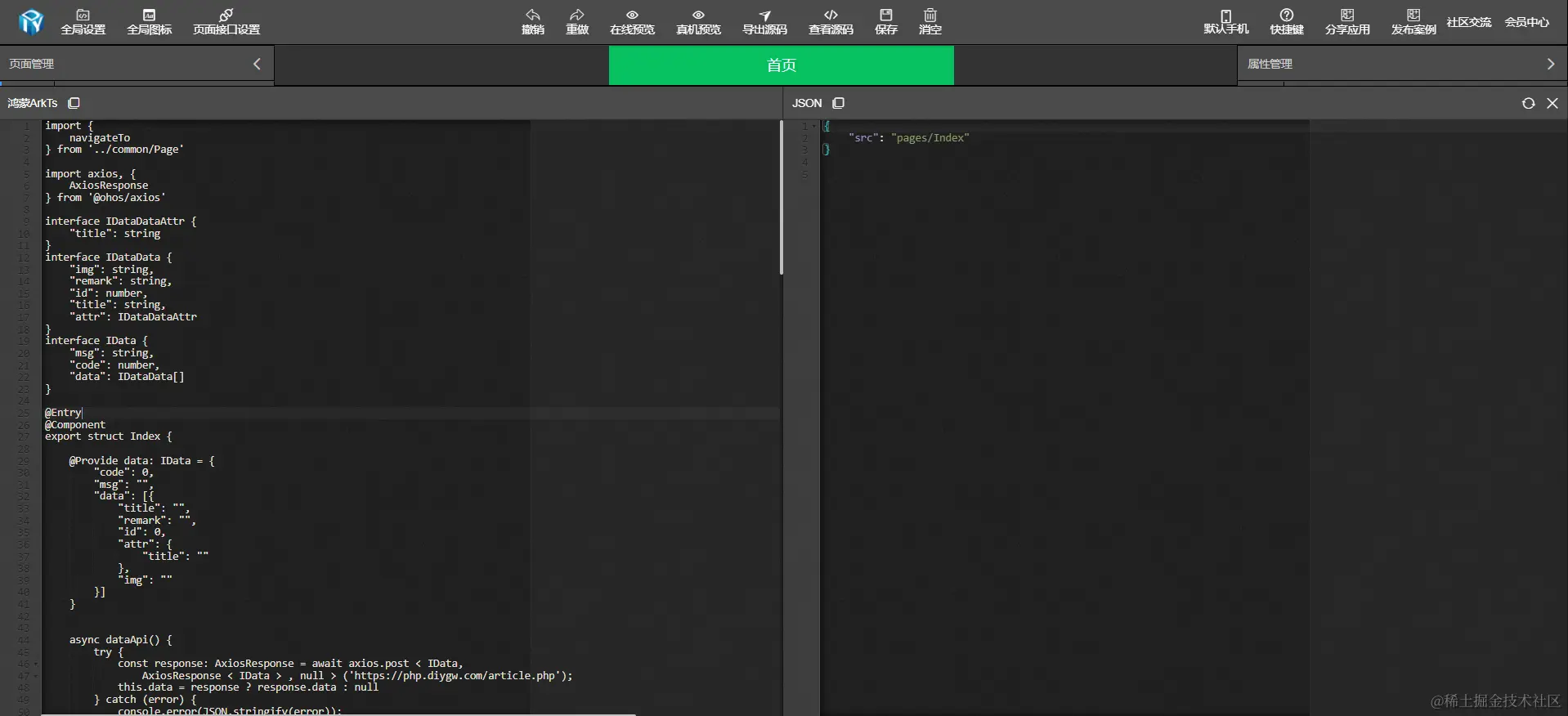This screenshot has width=1568, height=716.
Task: Open 页面接口设置 page API settings
Action: [226, 22]
